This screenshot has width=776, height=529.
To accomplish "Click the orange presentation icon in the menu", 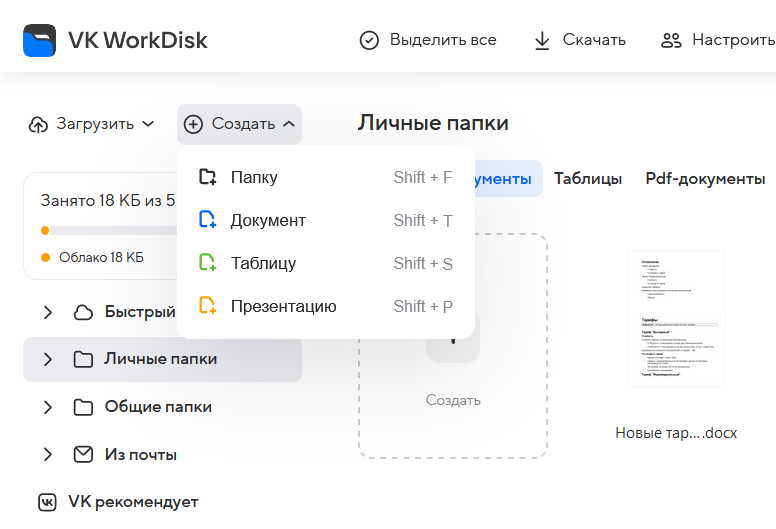I will tap(207, 307).
